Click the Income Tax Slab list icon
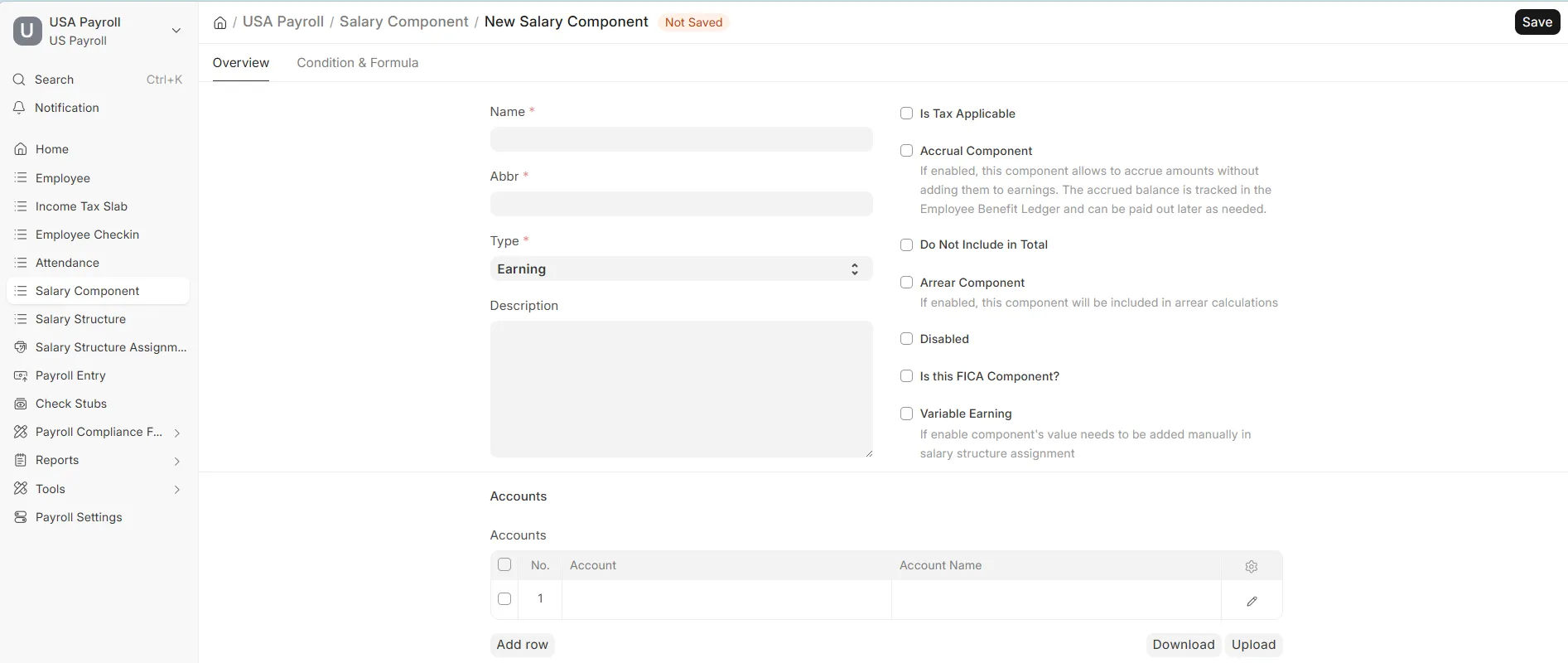The width and height of the screenshot is (1568, 663). click(x=21, y=206)
